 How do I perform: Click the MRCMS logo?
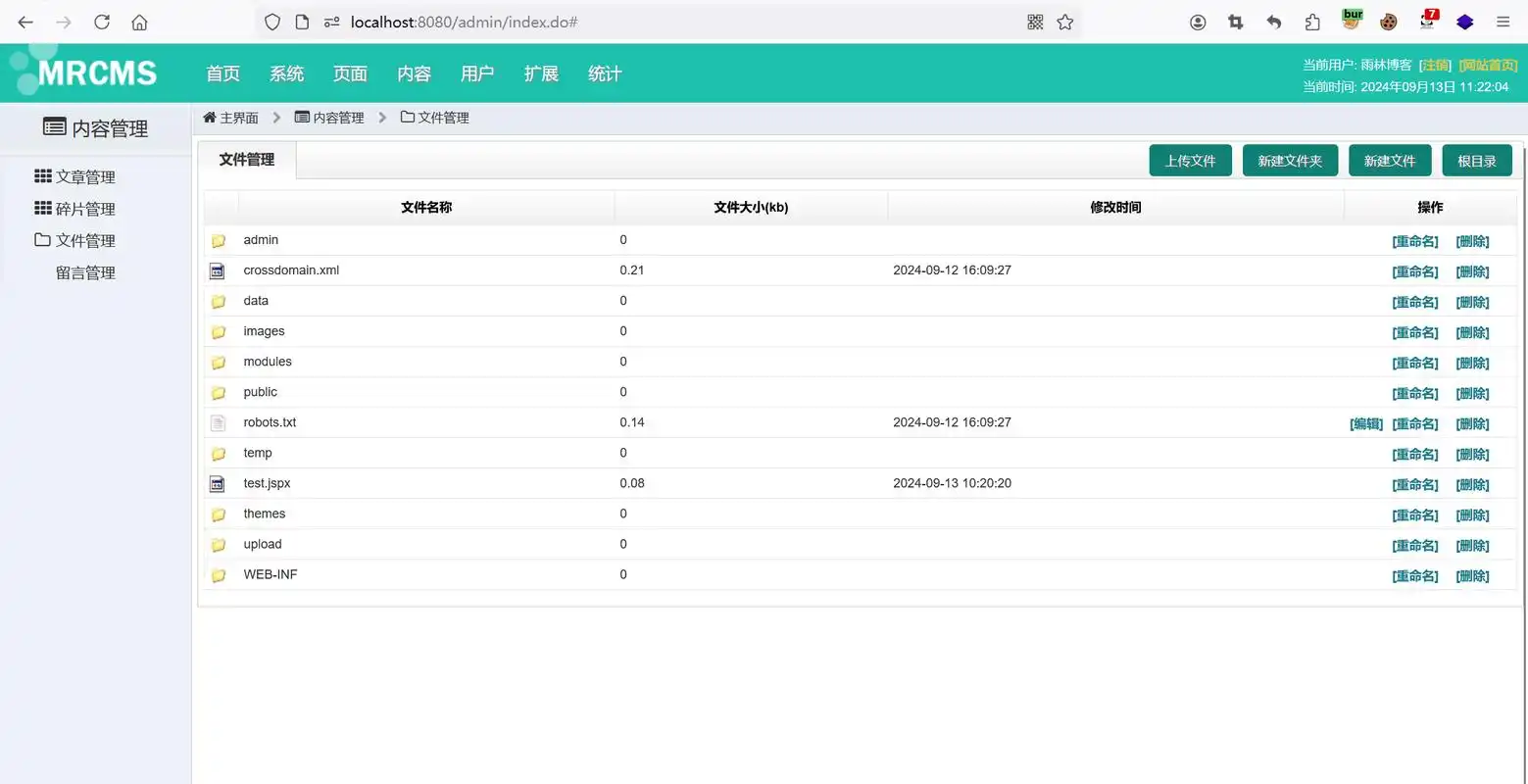(x=93, y=72)
